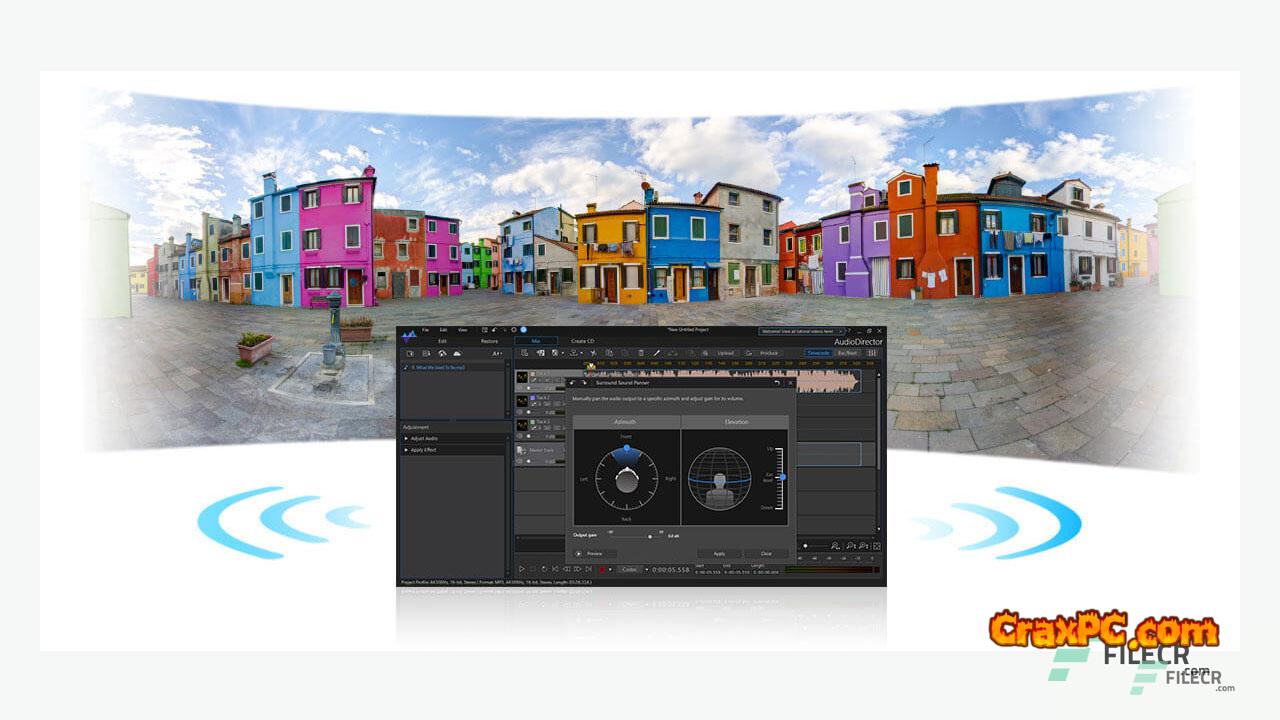Screen dimensions: 1280x720
Task: Click the pen/draw tool icon in Mix toolbar
Action: [x=657, y=353]
